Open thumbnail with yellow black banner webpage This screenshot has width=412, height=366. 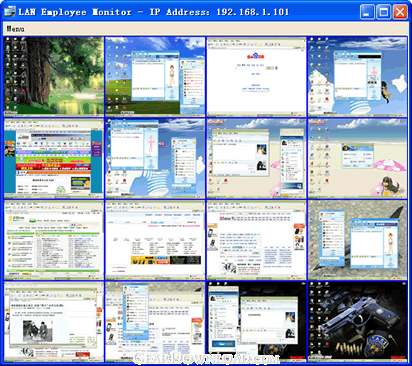155,240
